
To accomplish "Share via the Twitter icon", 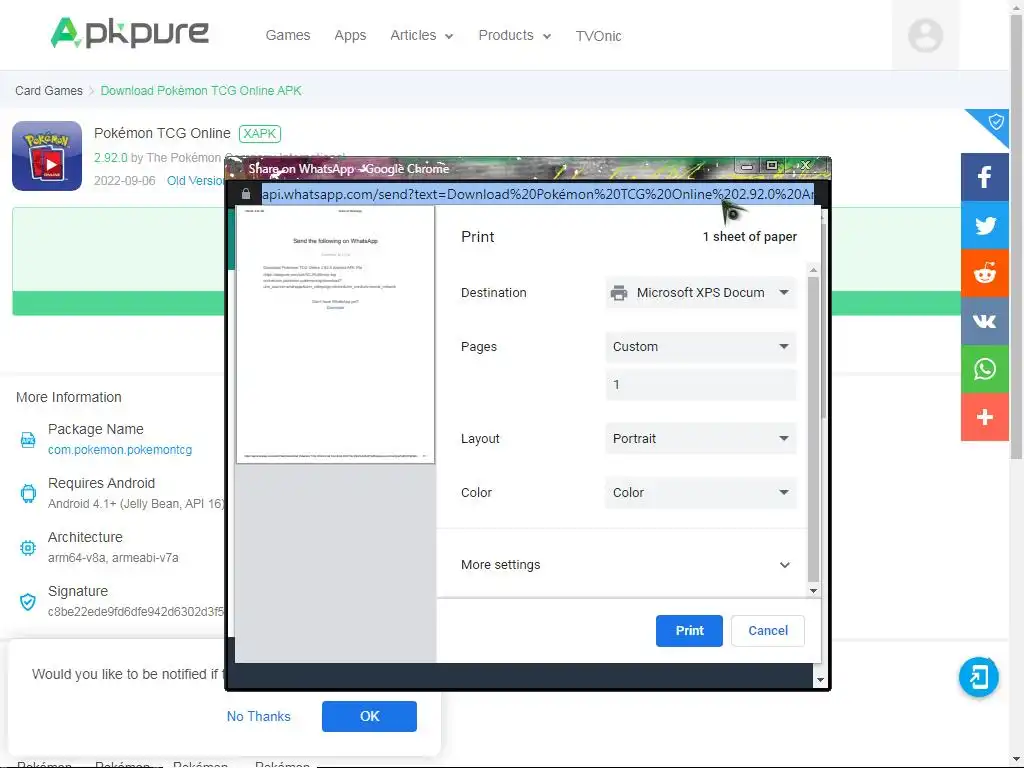I will 984,225.
